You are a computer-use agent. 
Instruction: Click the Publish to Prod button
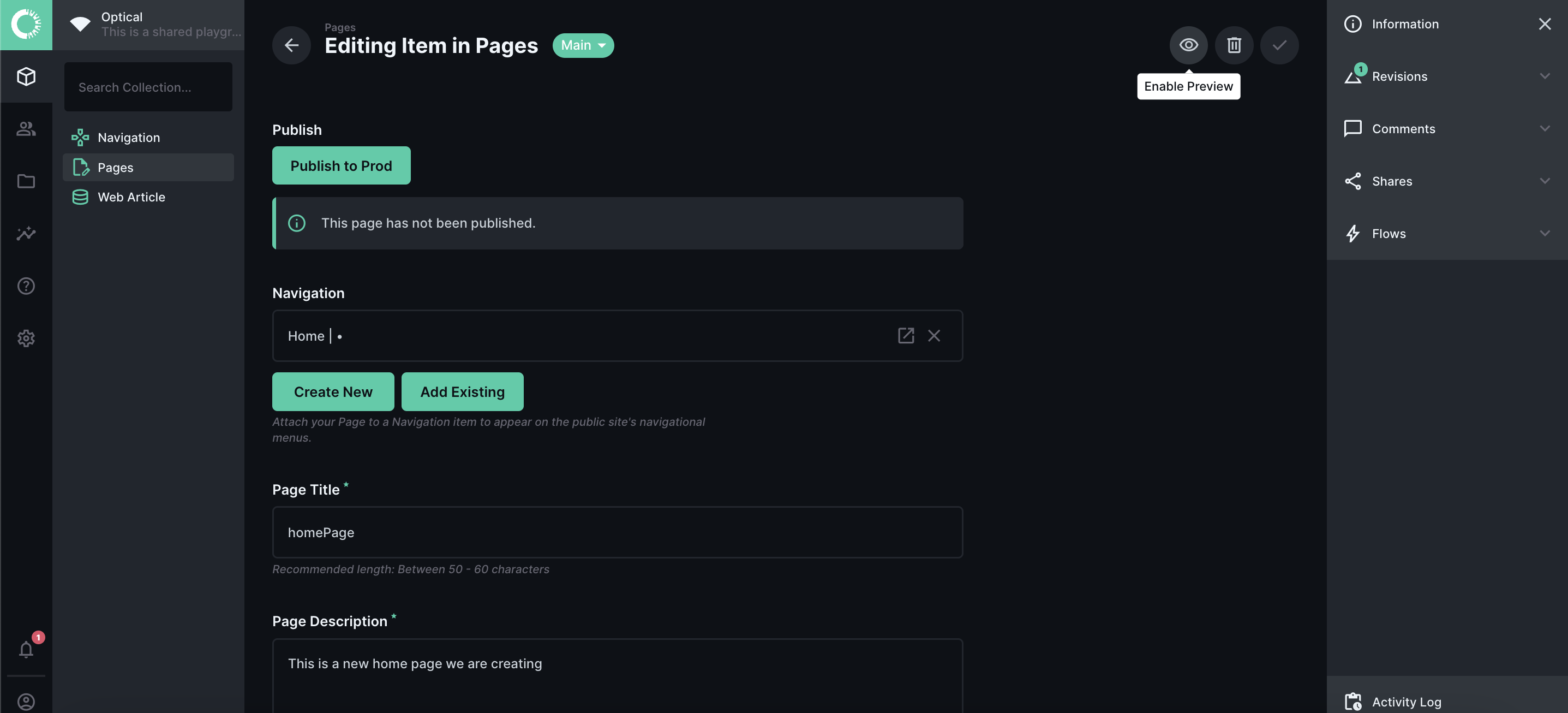341,165
